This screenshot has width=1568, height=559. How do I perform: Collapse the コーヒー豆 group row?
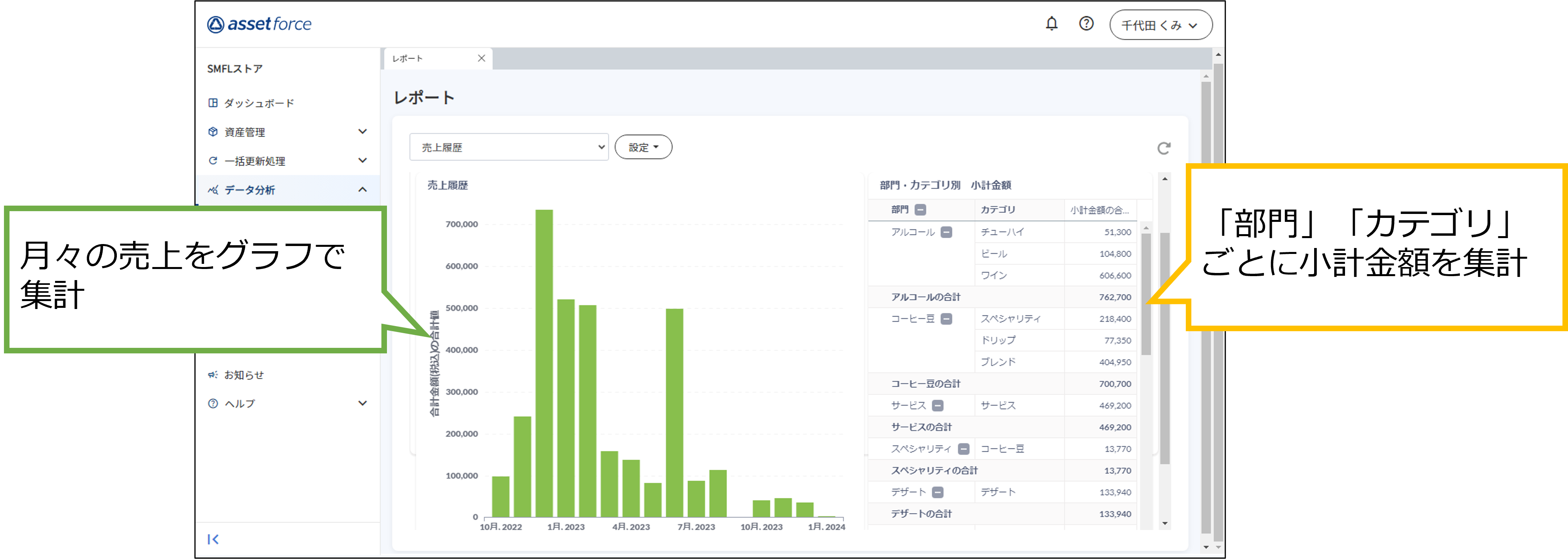(x=946, y=319)
